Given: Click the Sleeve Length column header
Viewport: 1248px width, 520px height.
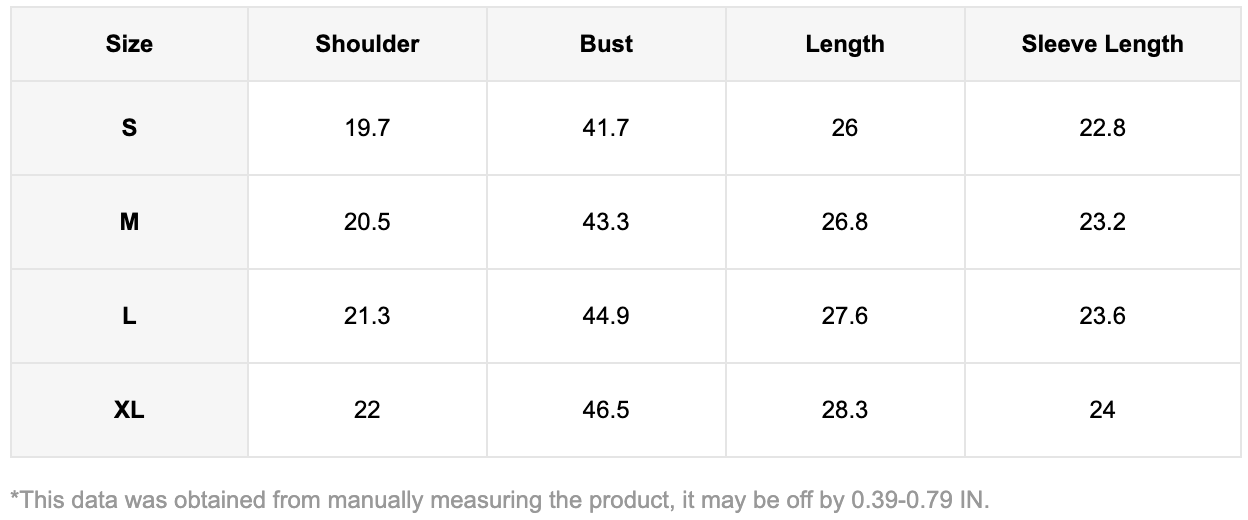Looking at the screenshot, I should click(1102, 44).
